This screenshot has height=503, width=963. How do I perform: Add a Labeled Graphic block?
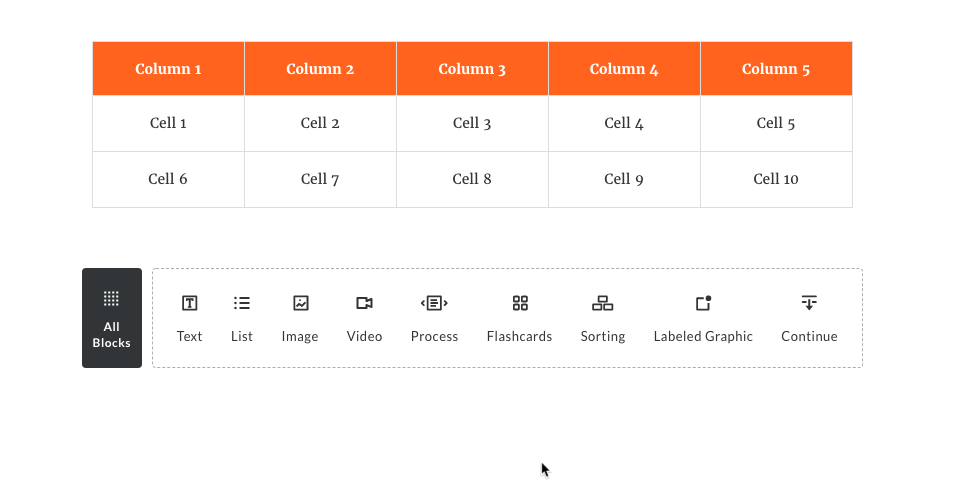coord(703,318)
